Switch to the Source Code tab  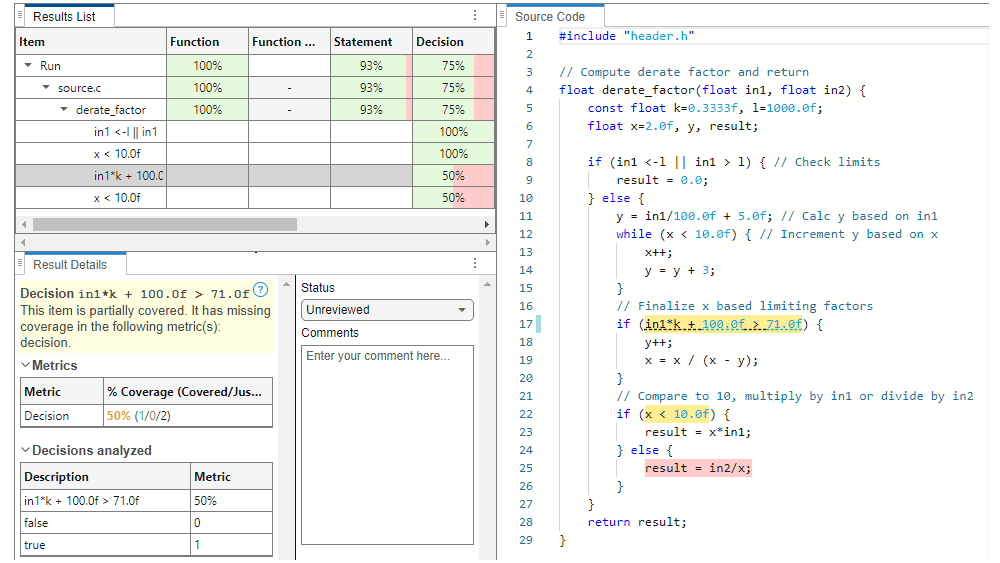[x=550, y=16]
